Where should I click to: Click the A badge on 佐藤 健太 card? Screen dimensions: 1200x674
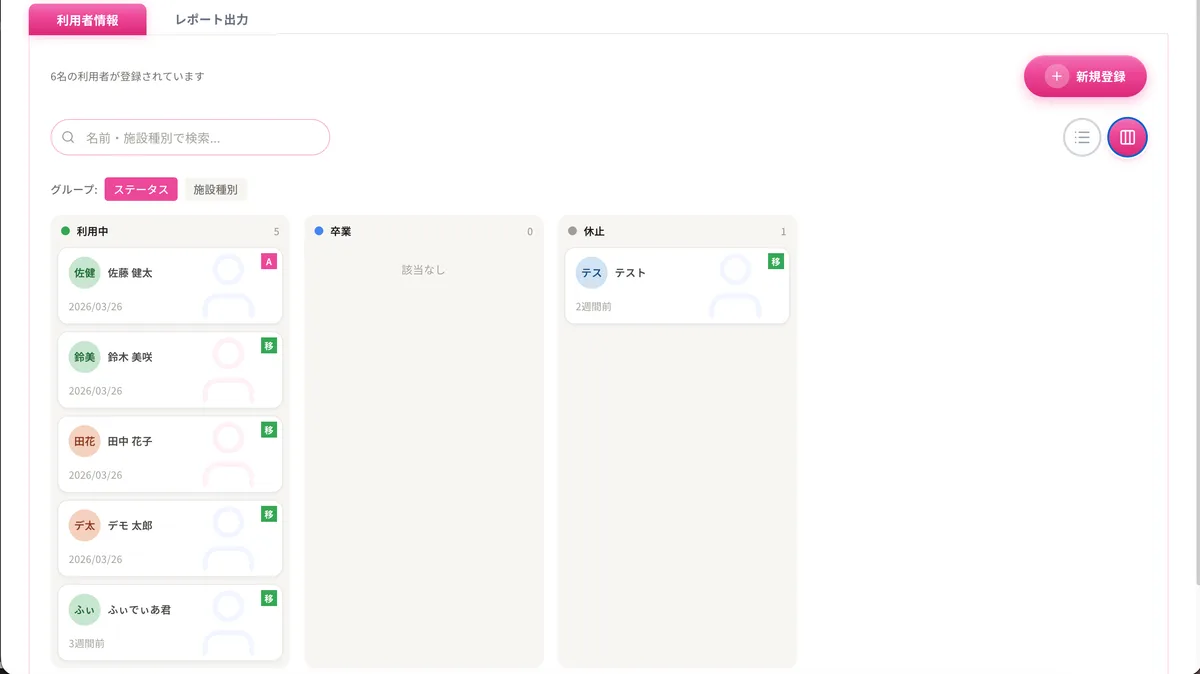(x=268, y=262)
